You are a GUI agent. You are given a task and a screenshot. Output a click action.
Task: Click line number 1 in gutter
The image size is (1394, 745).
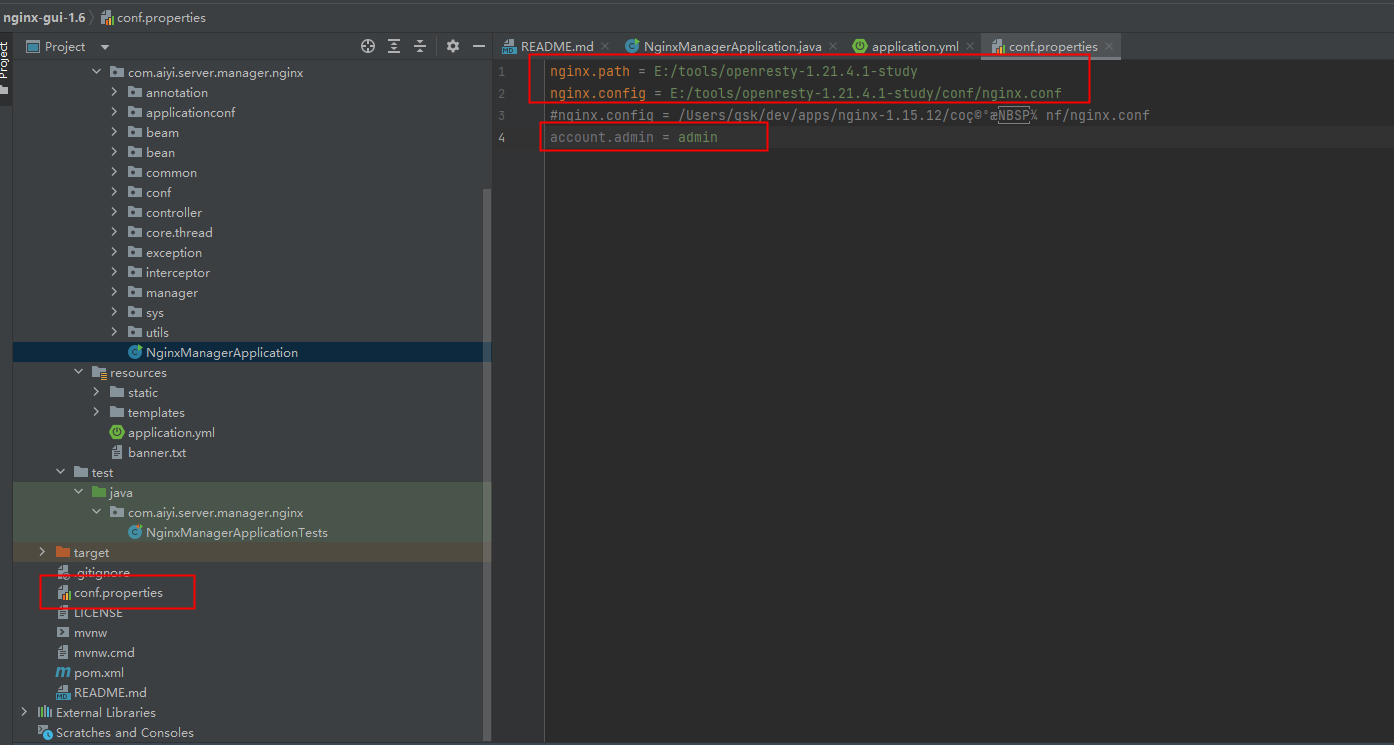pos(501,72)
